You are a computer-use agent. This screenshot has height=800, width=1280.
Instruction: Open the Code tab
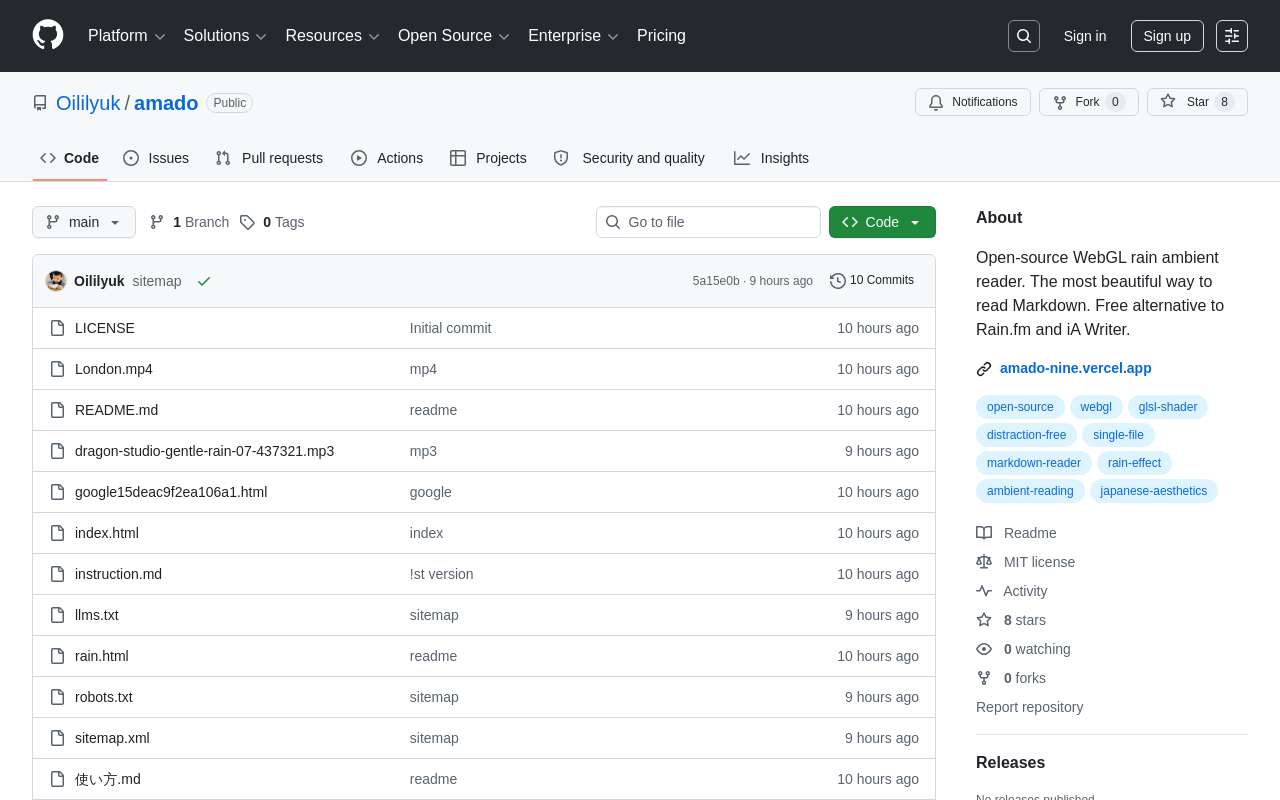pyautogui.click(x=70, y=158)
